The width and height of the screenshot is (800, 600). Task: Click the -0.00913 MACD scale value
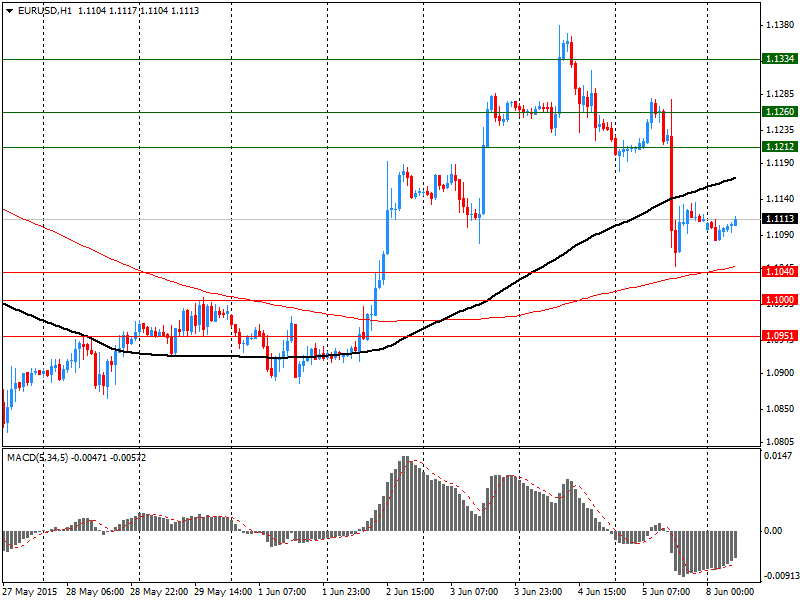pyautogui.click(x=781, y=577)
